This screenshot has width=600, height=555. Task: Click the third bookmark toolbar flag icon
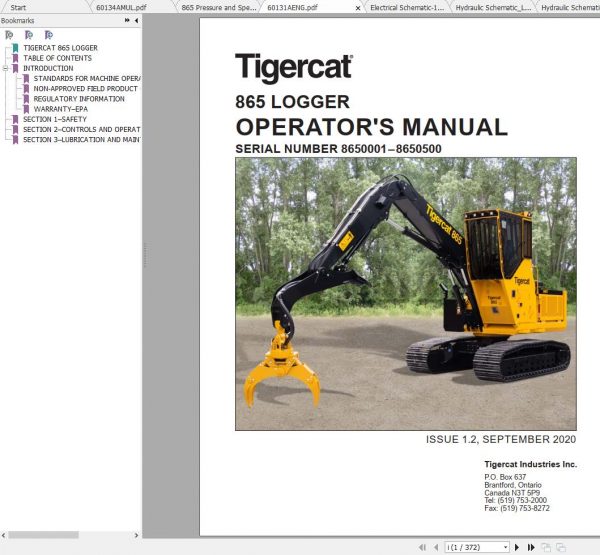(x=49, y=35)
